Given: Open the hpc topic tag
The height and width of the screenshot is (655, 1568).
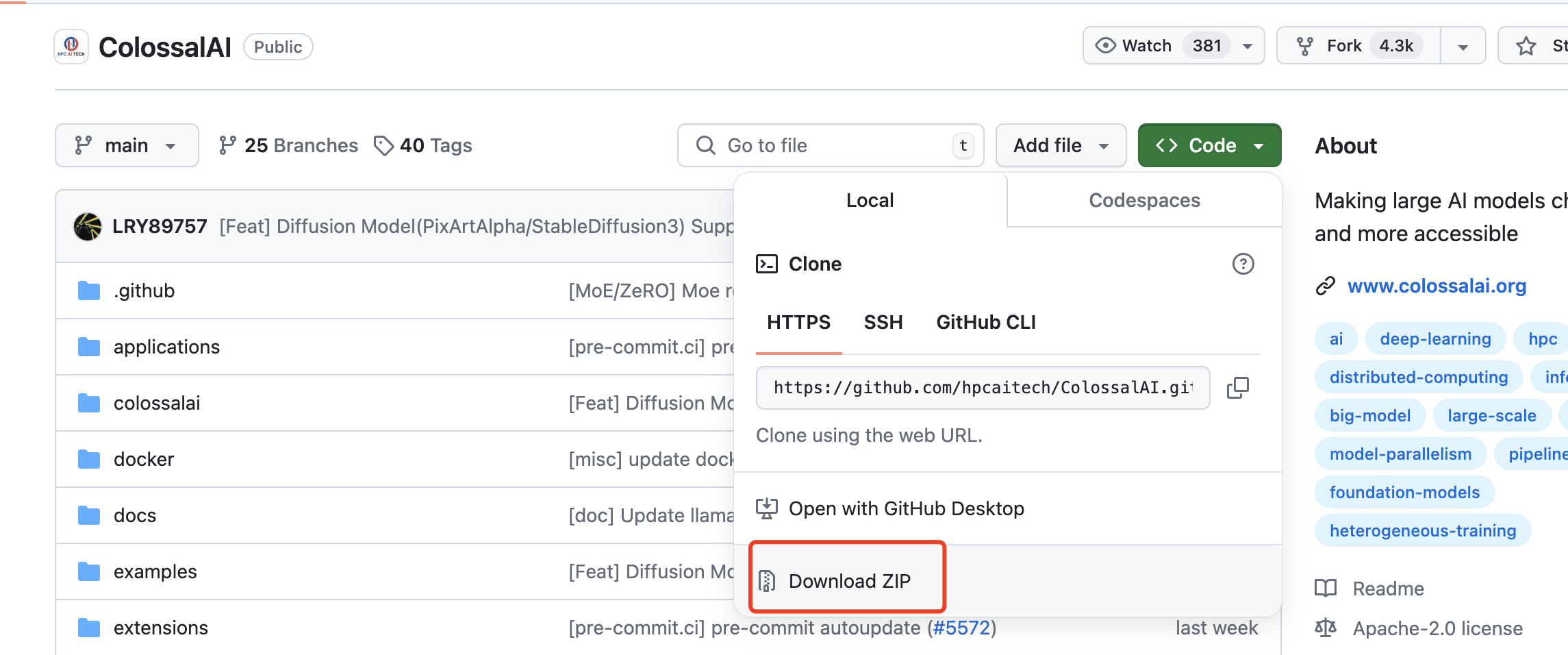Looking at the screenshot, I should (1542, 338).
